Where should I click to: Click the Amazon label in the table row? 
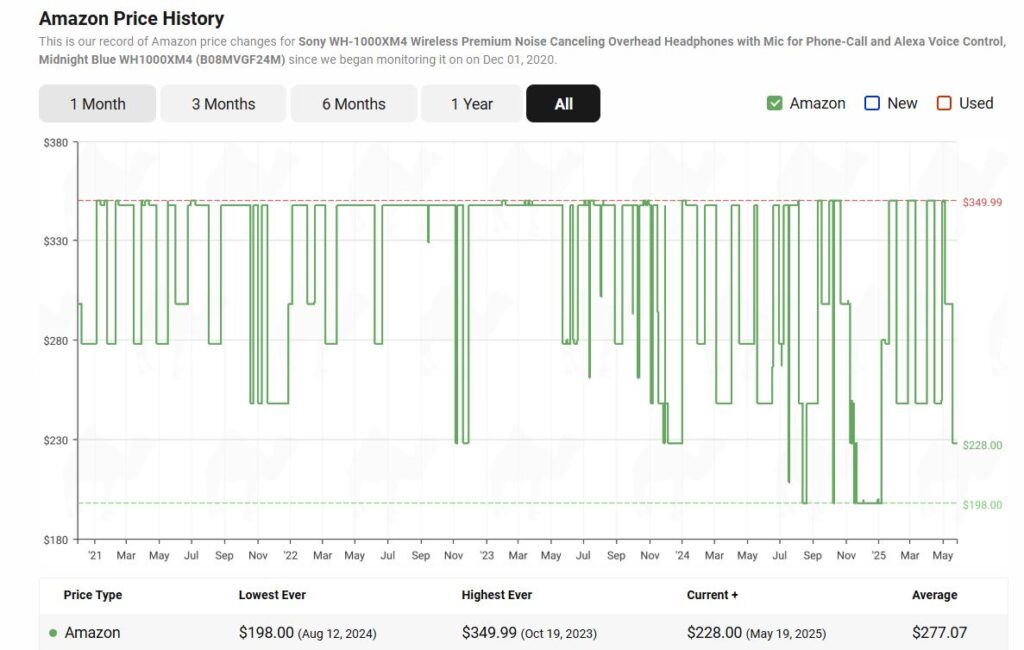click(x=92, y=633)
